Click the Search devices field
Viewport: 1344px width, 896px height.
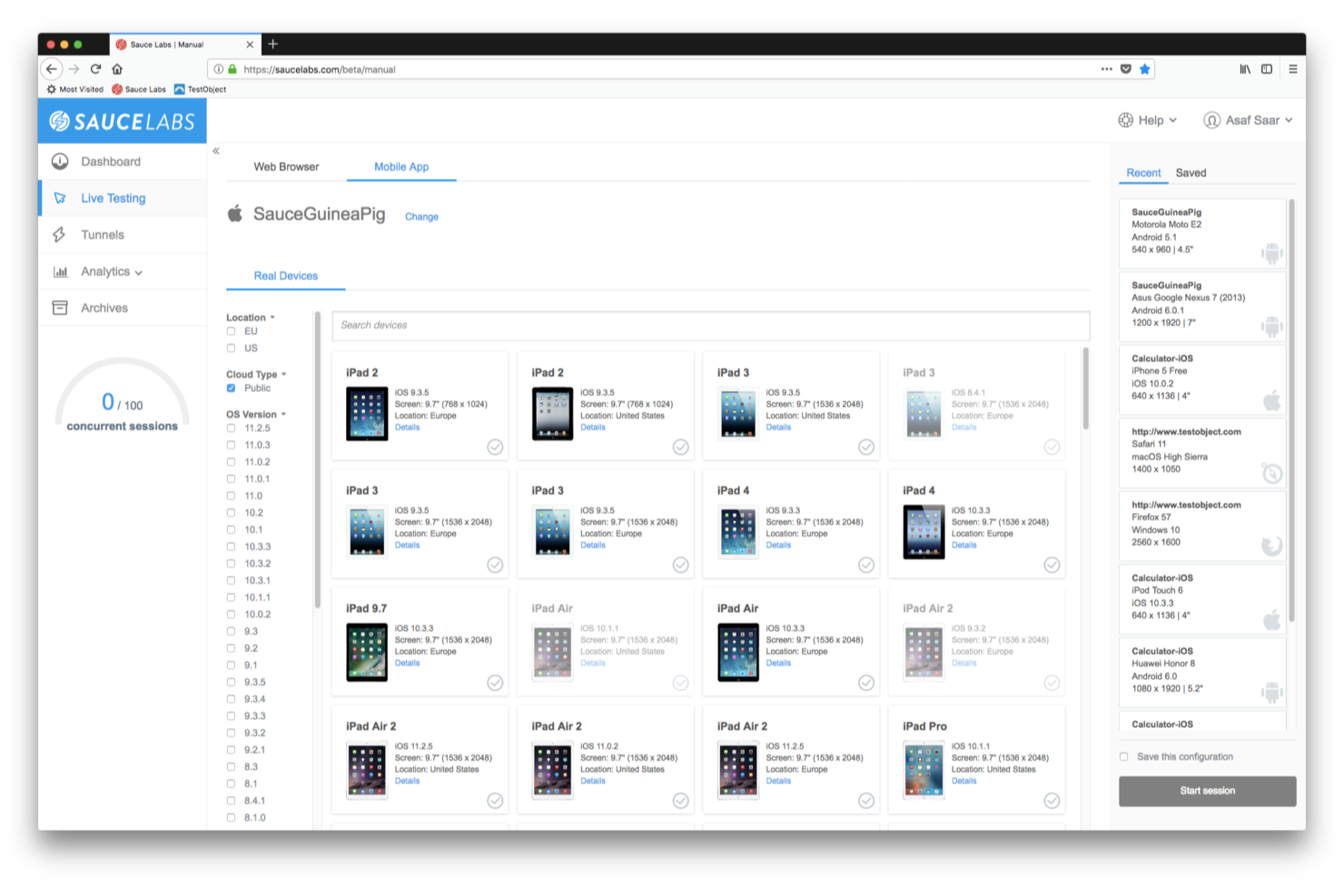(710, 325)
